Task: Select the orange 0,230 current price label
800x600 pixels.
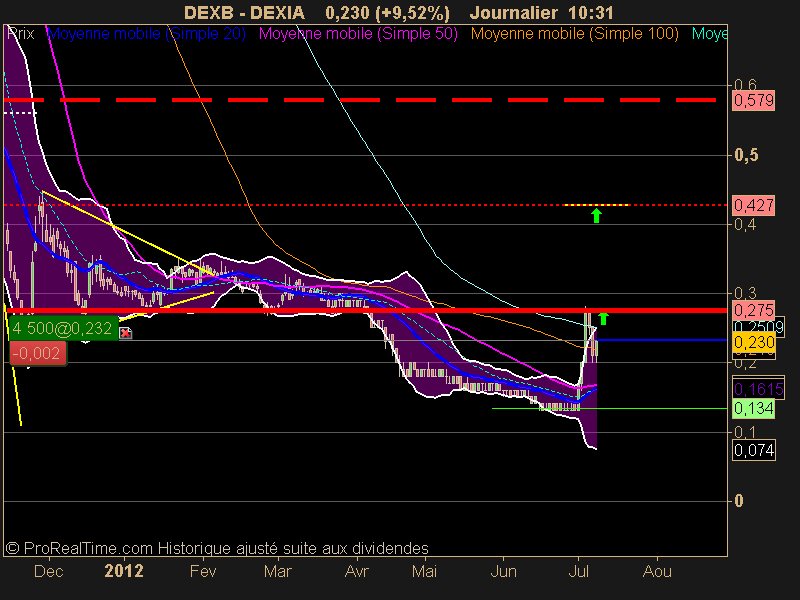Action: click(x=754, y=342)
